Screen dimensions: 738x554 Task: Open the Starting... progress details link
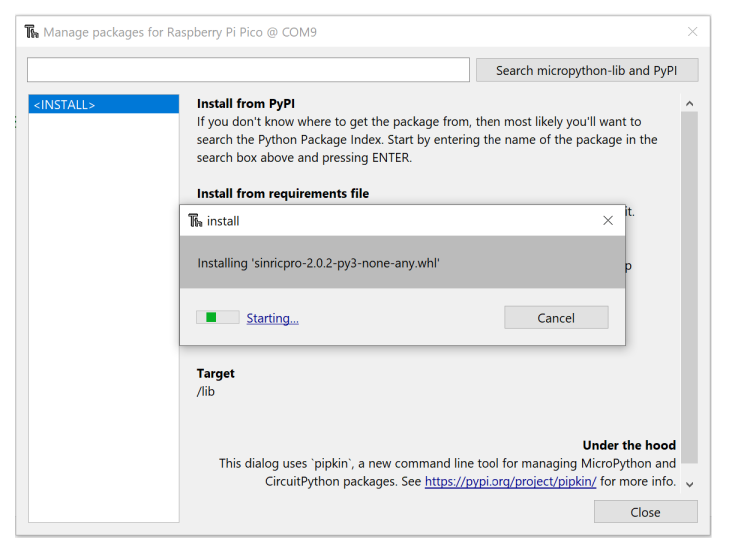pos(272,318)
